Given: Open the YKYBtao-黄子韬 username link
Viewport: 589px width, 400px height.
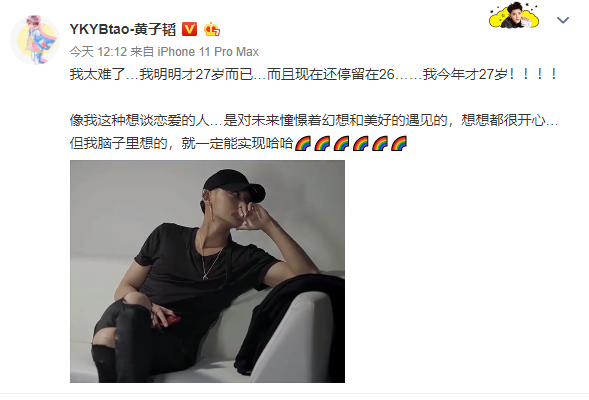Looking at the screenshot, I should coord(123,29).
